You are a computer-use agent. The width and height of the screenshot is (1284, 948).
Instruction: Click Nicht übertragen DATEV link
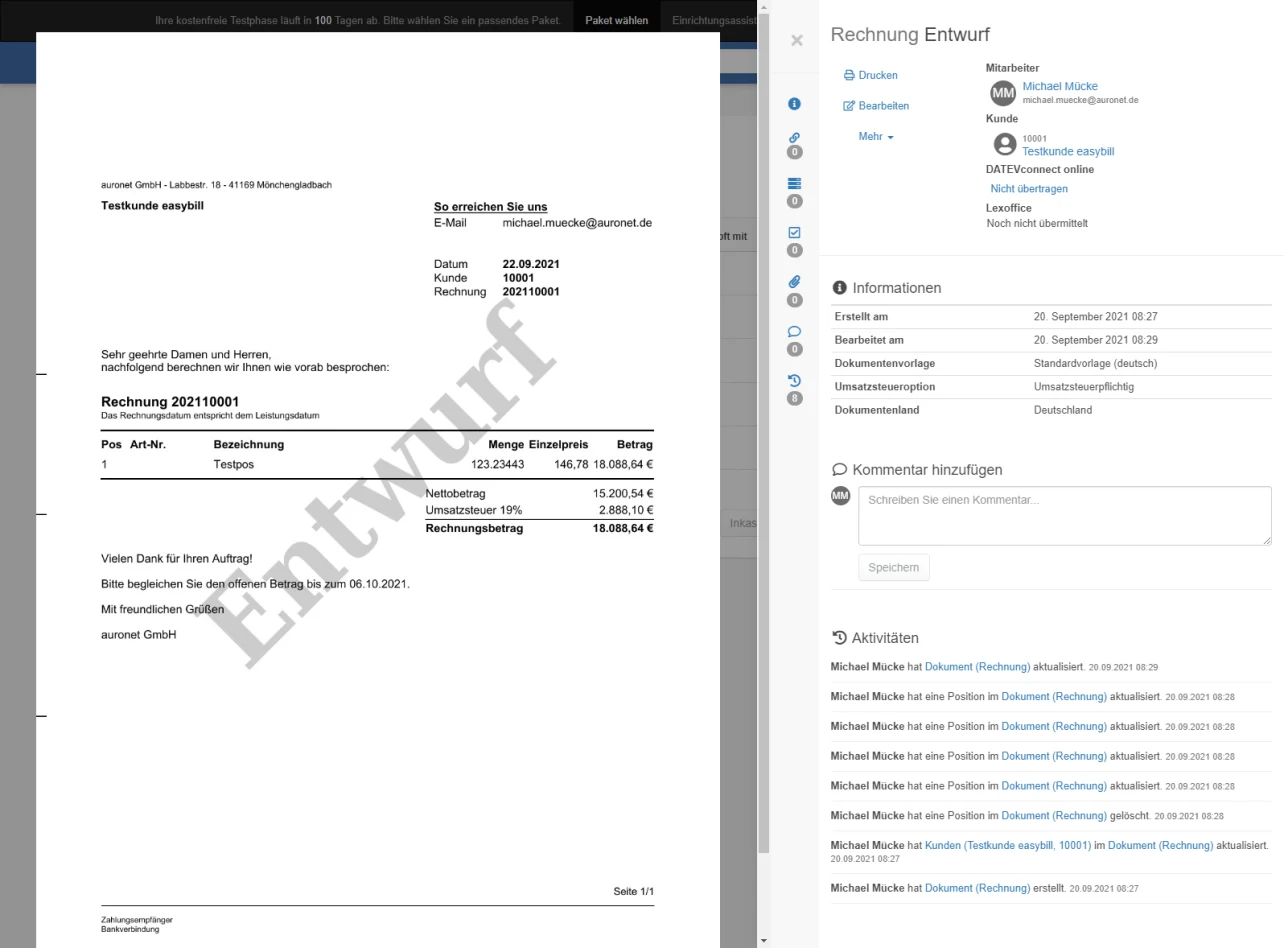tap(1029, 188)
